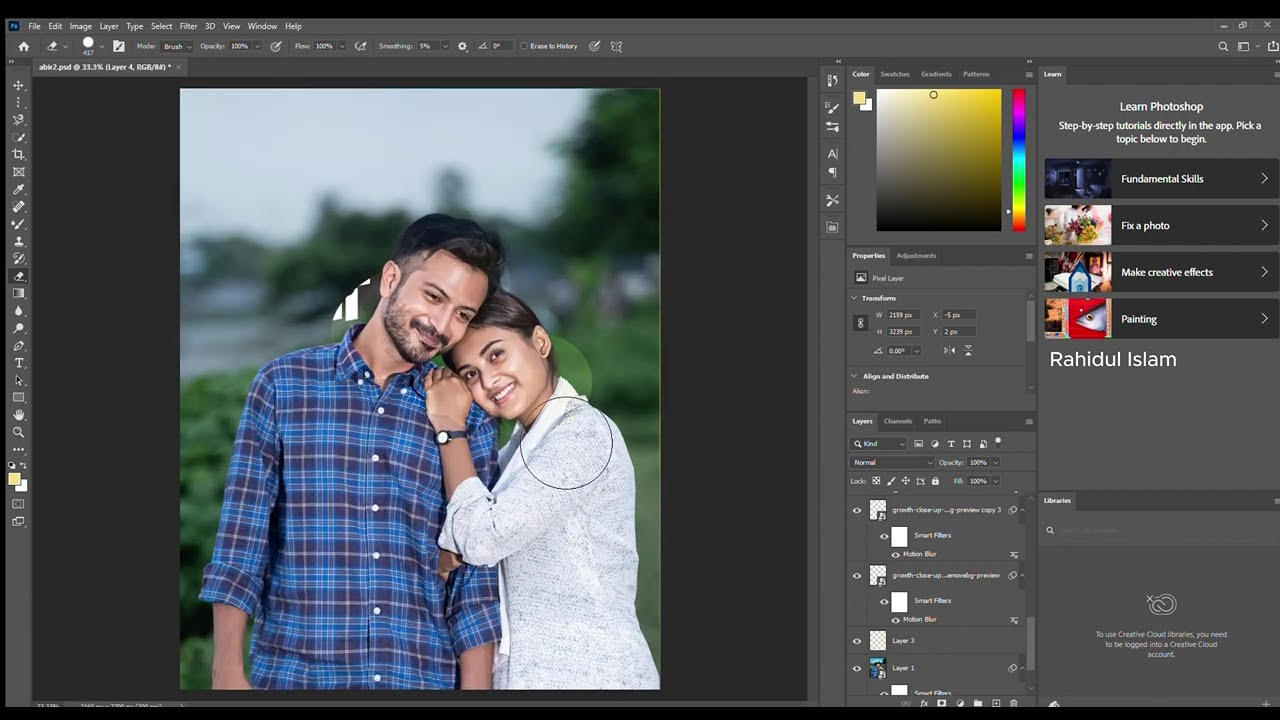Viewport: 1280px width, 720px height.
Task: Open the layer filter Kind dropdown
Action: 879,444
